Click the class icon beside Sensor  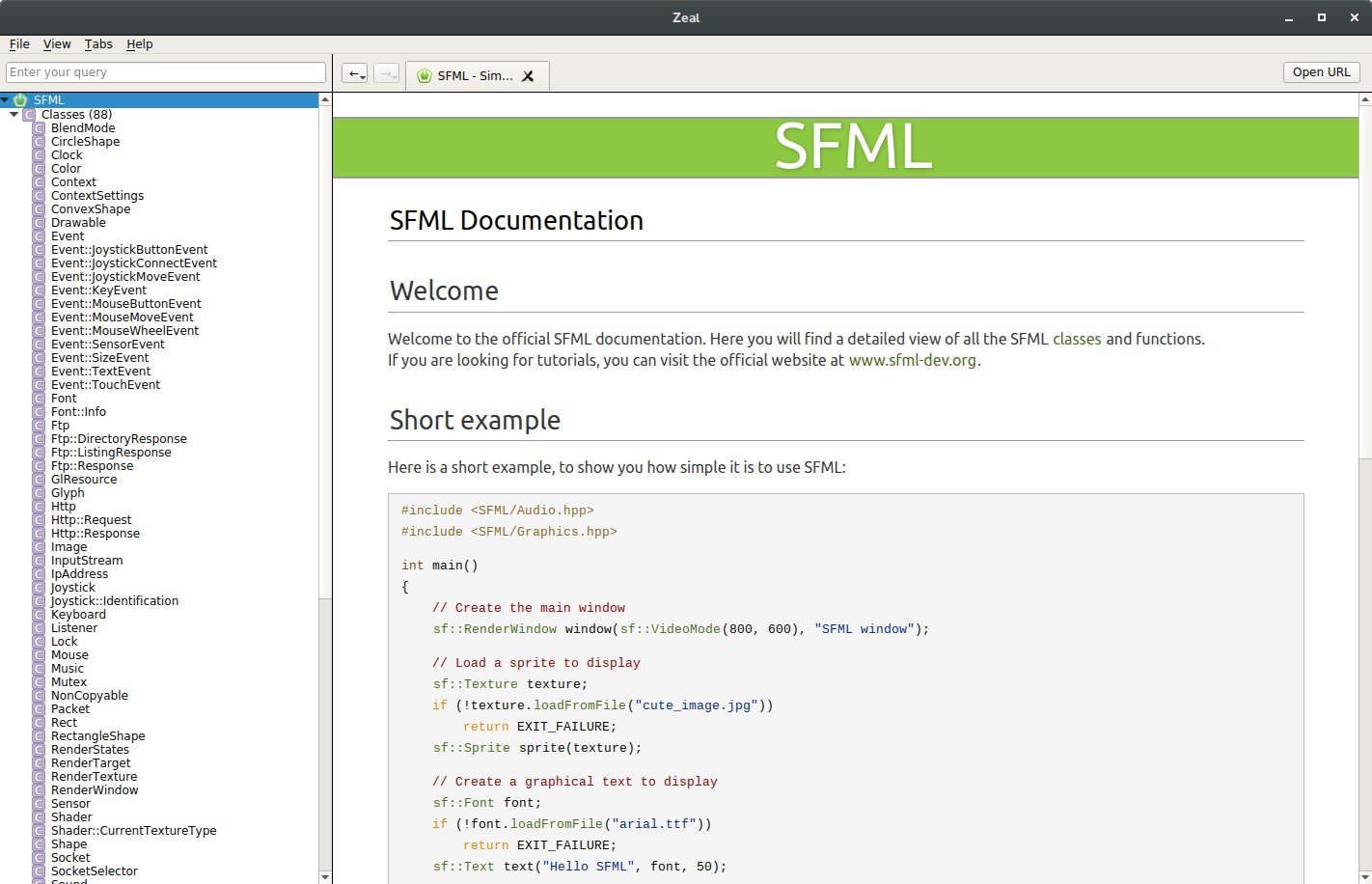coord(39,804)
